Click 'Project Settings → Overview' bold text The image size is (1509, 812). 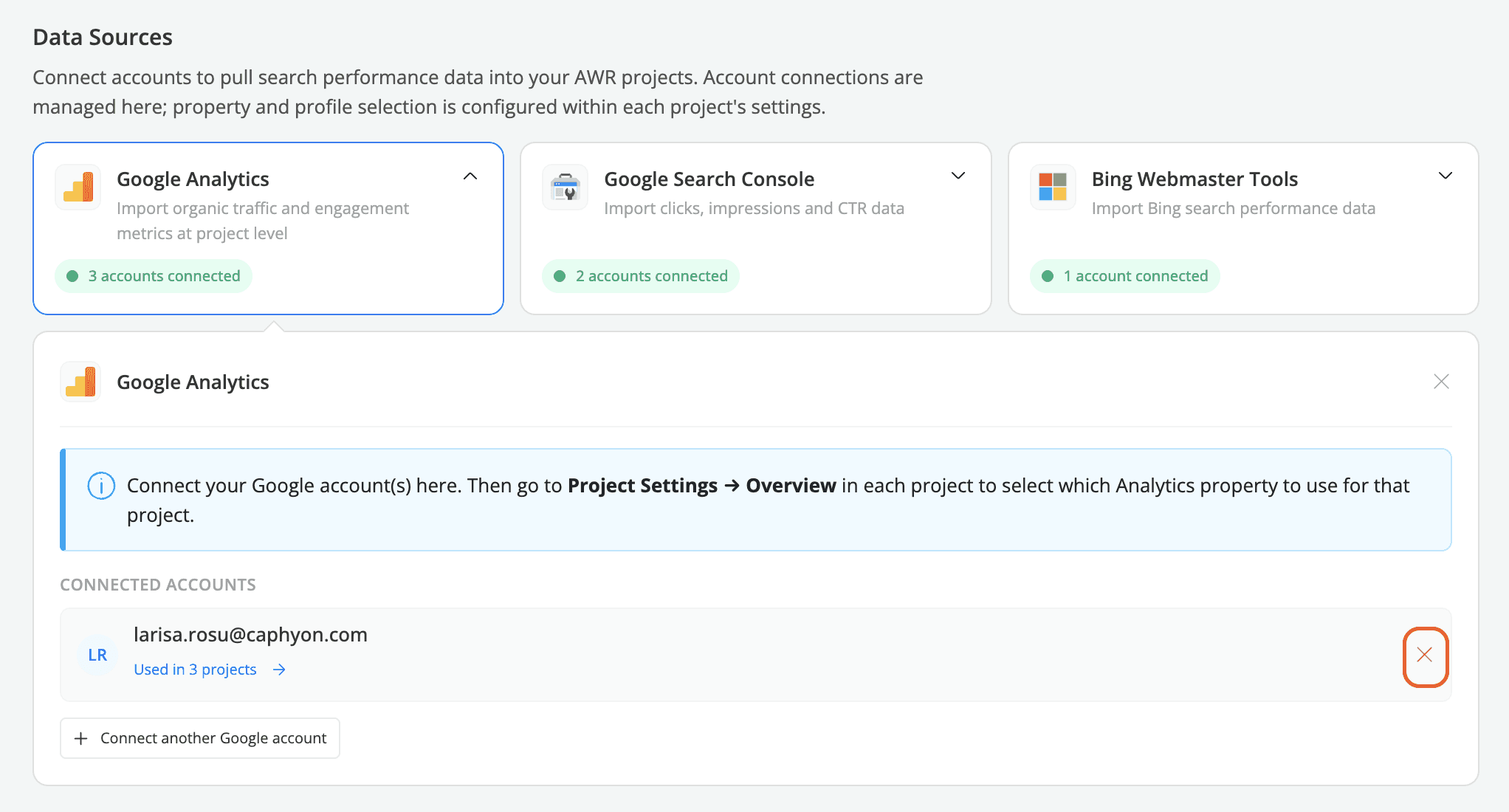click(701, 486)
